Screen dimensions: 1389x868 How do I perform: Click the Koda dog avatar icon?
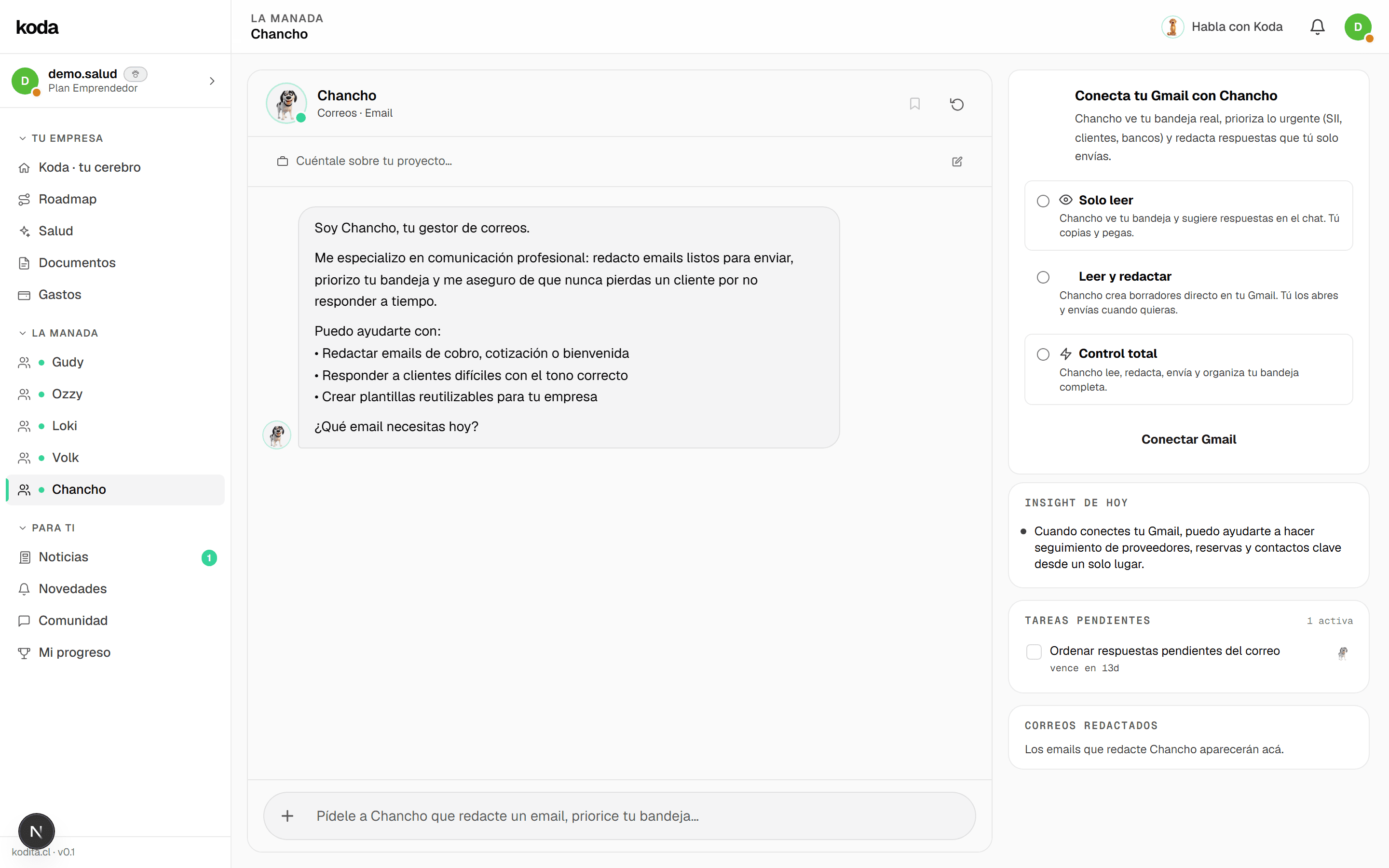(1172, 27)
